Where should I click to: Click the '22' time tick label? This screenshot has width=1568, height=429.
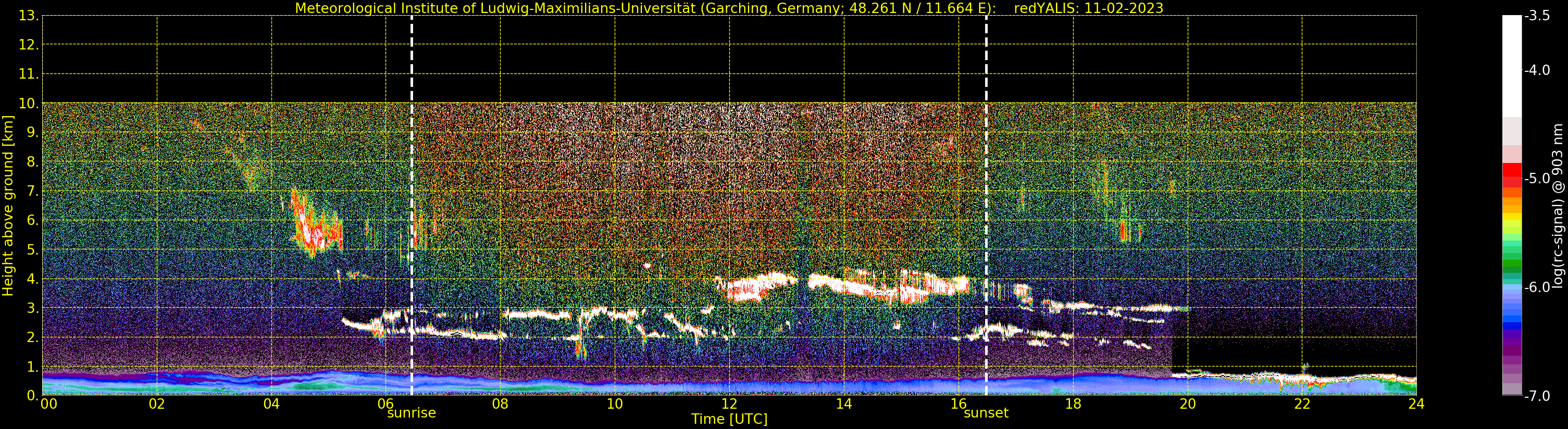tap(1302, 403)
